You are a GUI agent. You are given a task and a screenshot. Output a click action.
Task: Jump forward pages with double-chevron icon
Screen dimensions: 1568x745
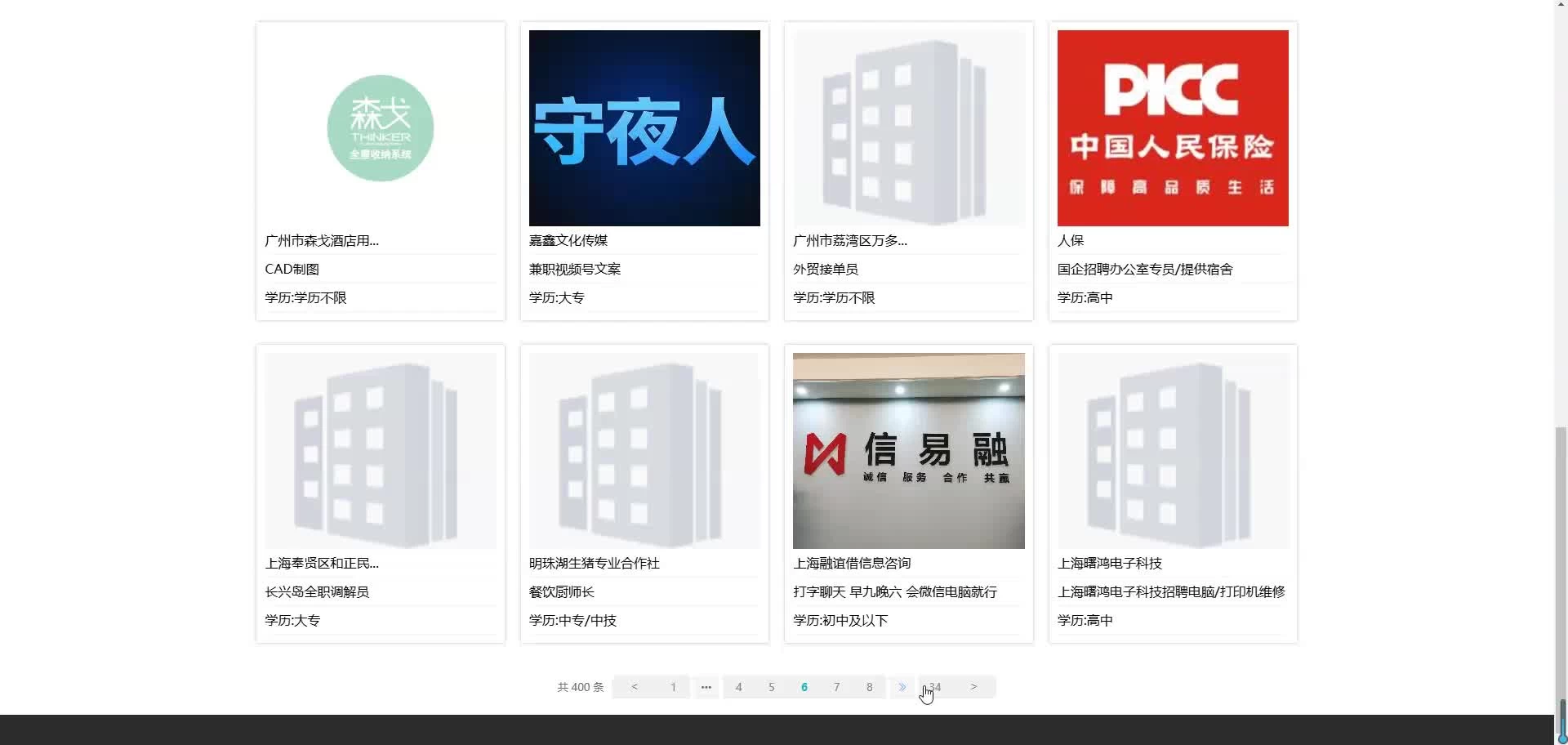[902, 687]
